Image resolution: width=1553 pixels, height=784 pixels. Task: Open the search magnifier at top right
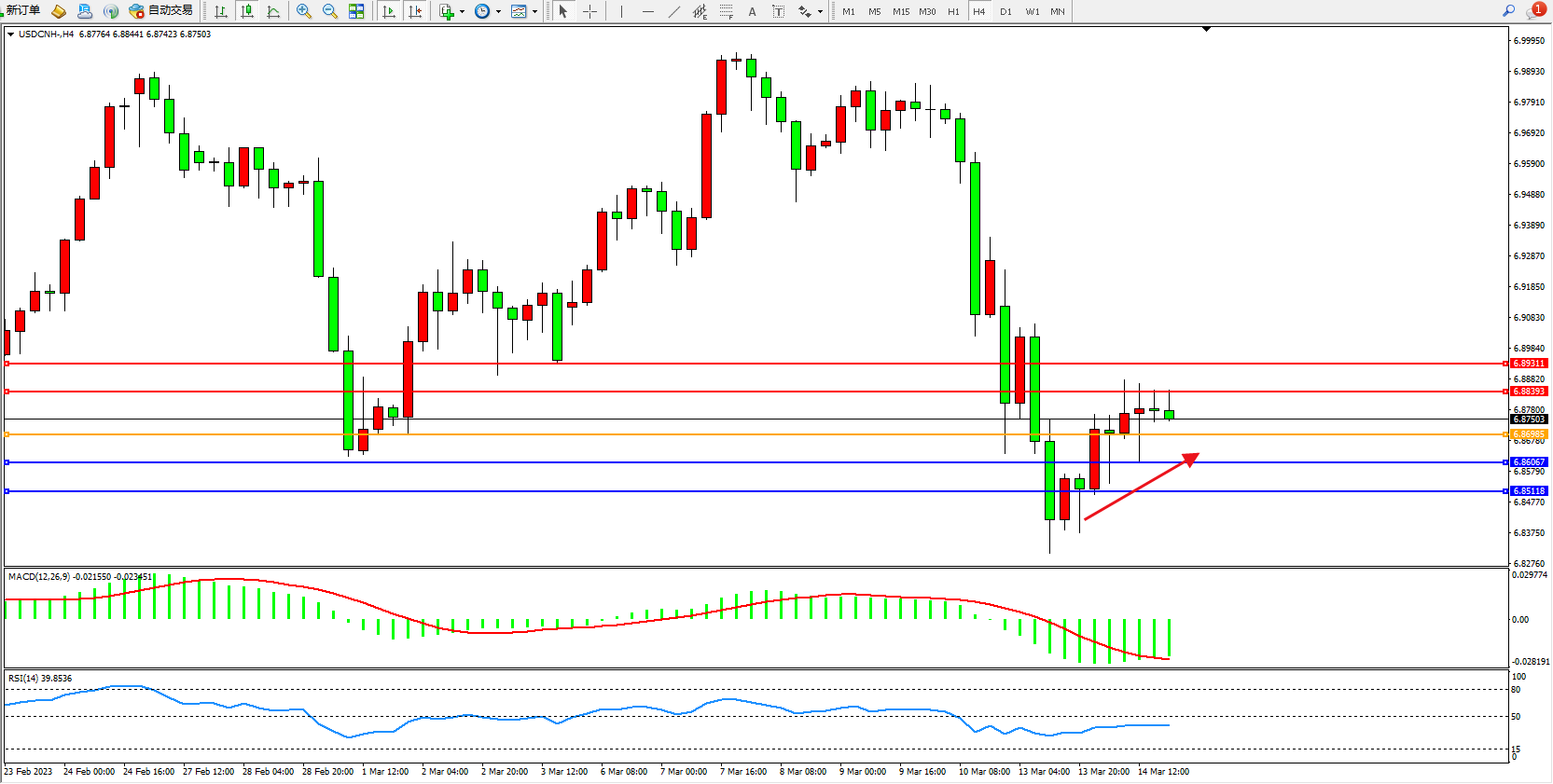pyautogui.click(x=1508, y=11)
